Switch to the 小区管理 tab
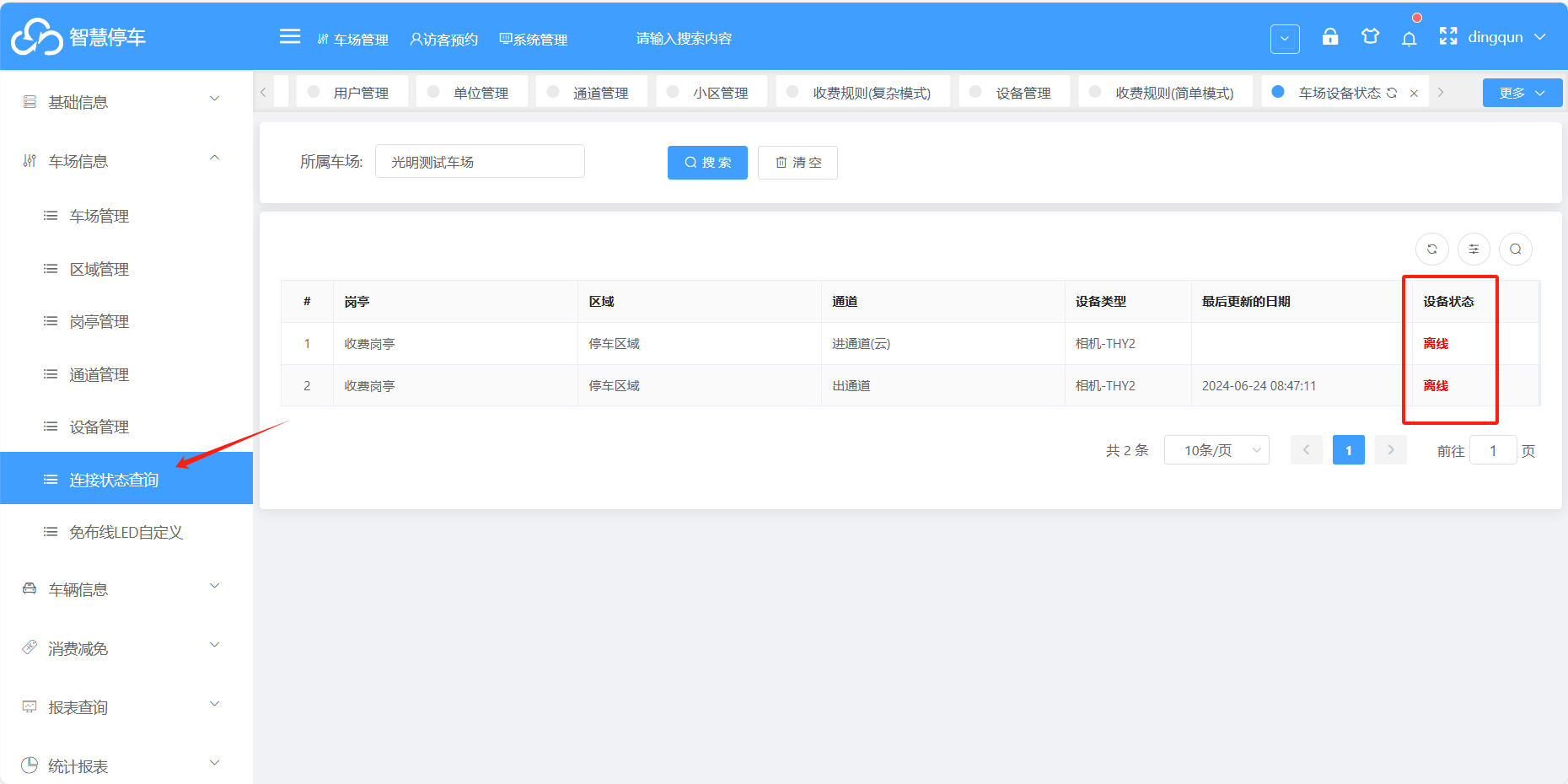This screenshot has height=784, width=1568. (712, 93)
